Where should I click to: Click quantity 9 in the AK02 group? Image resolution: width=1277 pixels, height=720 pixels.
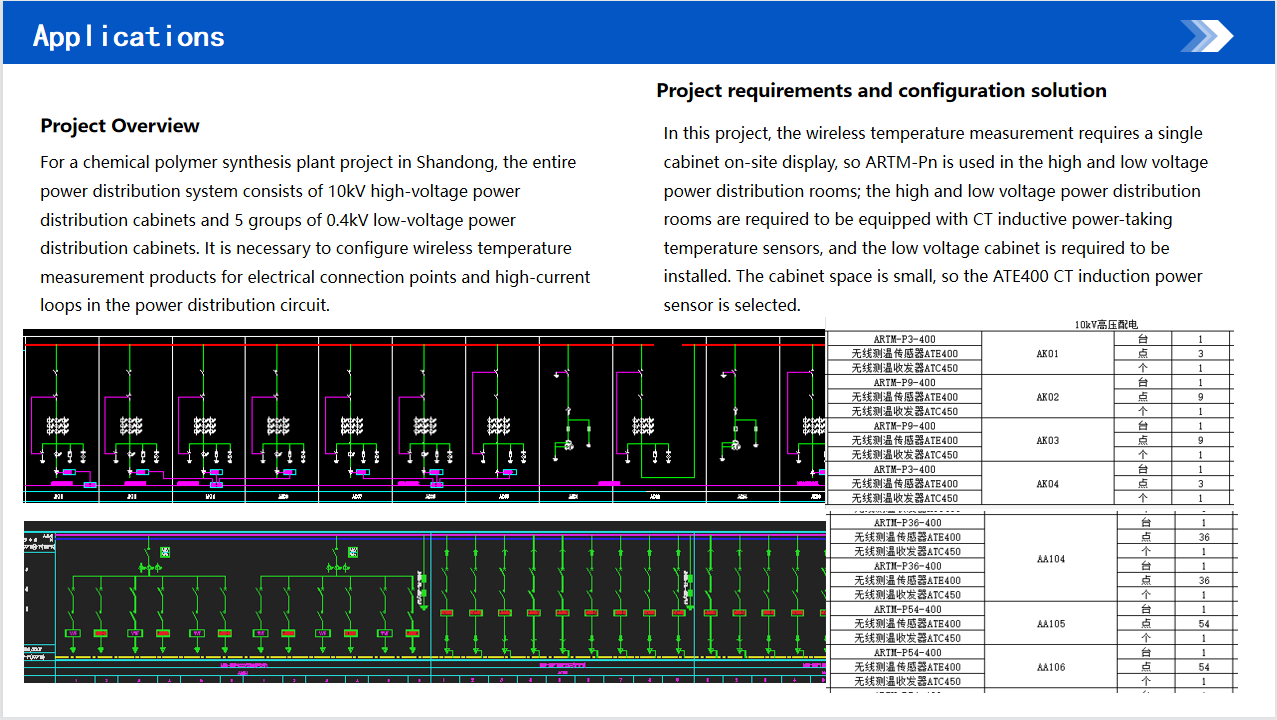pos(1200,397)
